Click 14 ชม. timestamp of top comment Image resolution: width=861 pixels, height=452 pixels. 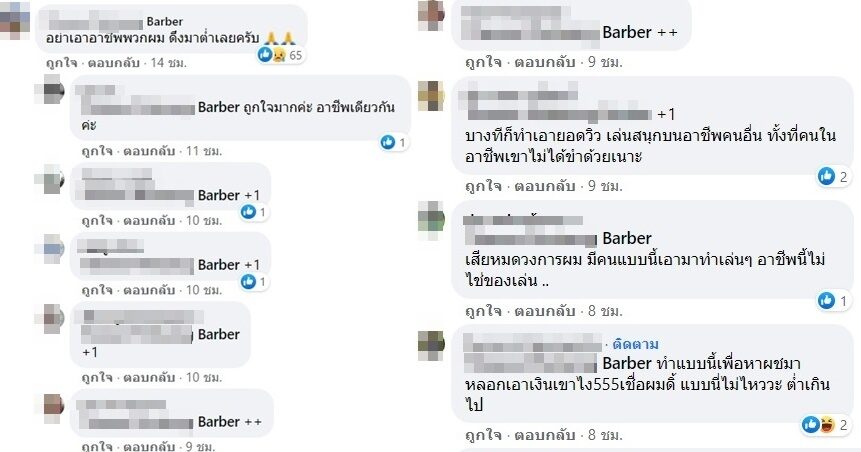(x=169, y=63)
